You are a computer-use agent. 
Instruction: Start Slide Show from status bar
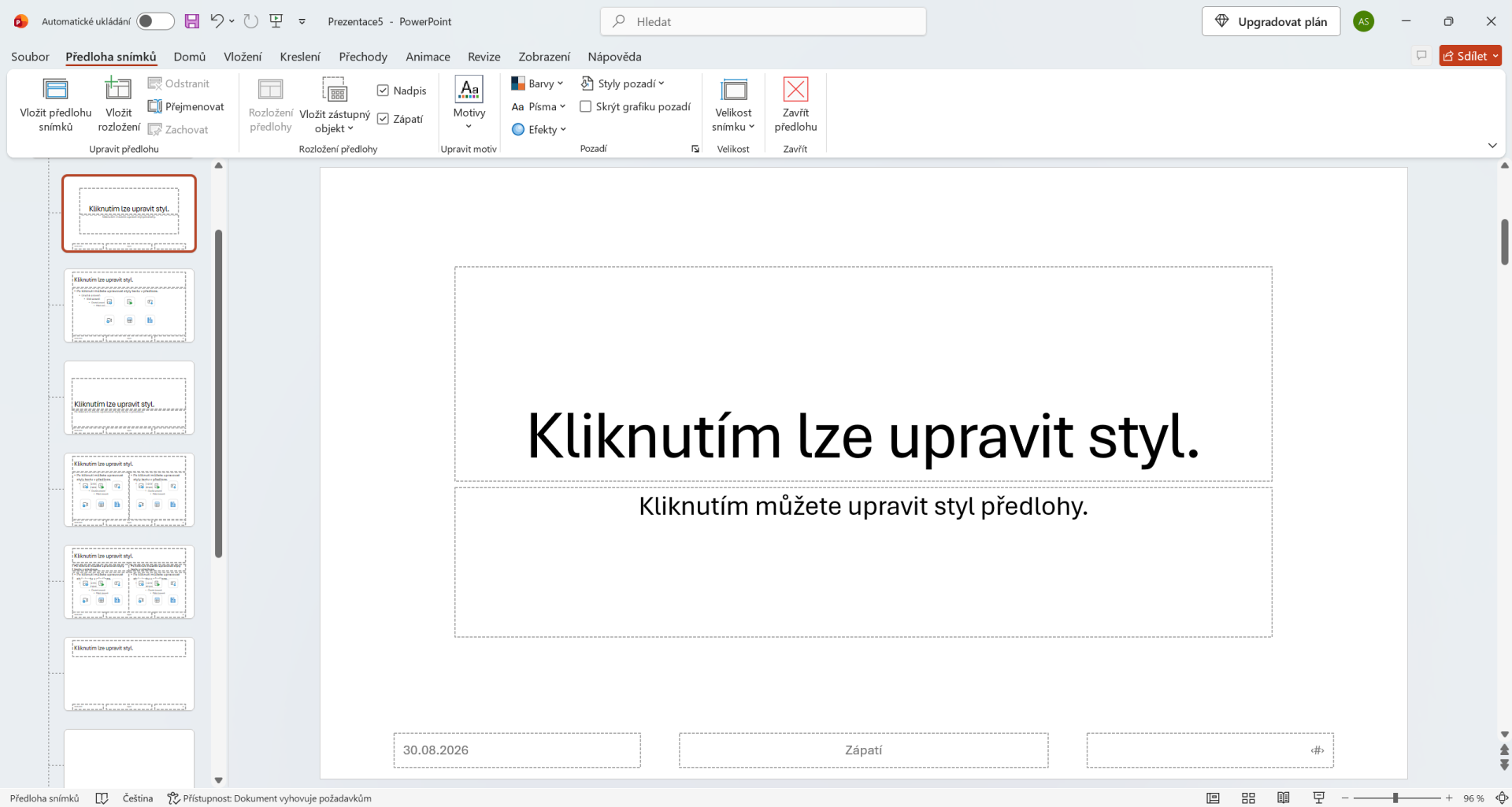[1319, 798]
